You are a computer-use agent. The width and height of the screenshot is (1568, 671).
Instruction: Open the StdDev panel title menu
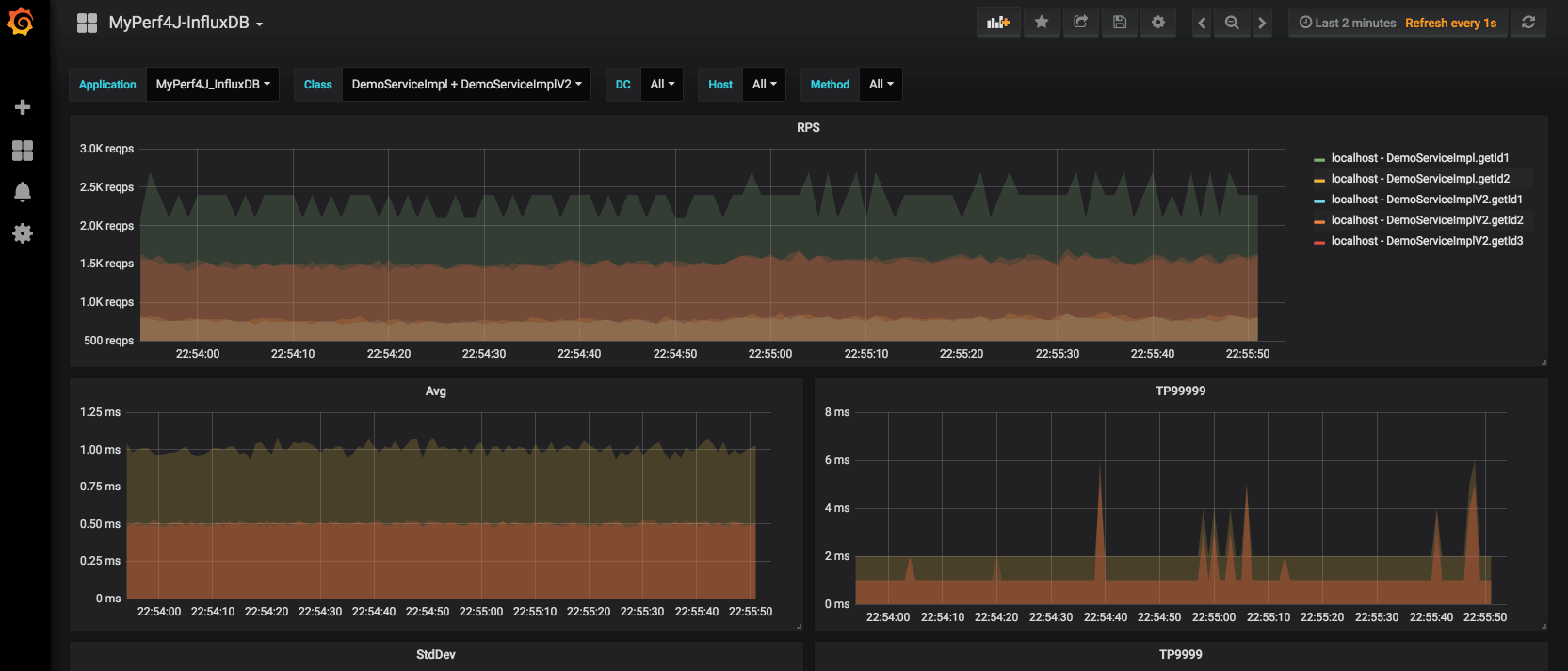(435, 654)
